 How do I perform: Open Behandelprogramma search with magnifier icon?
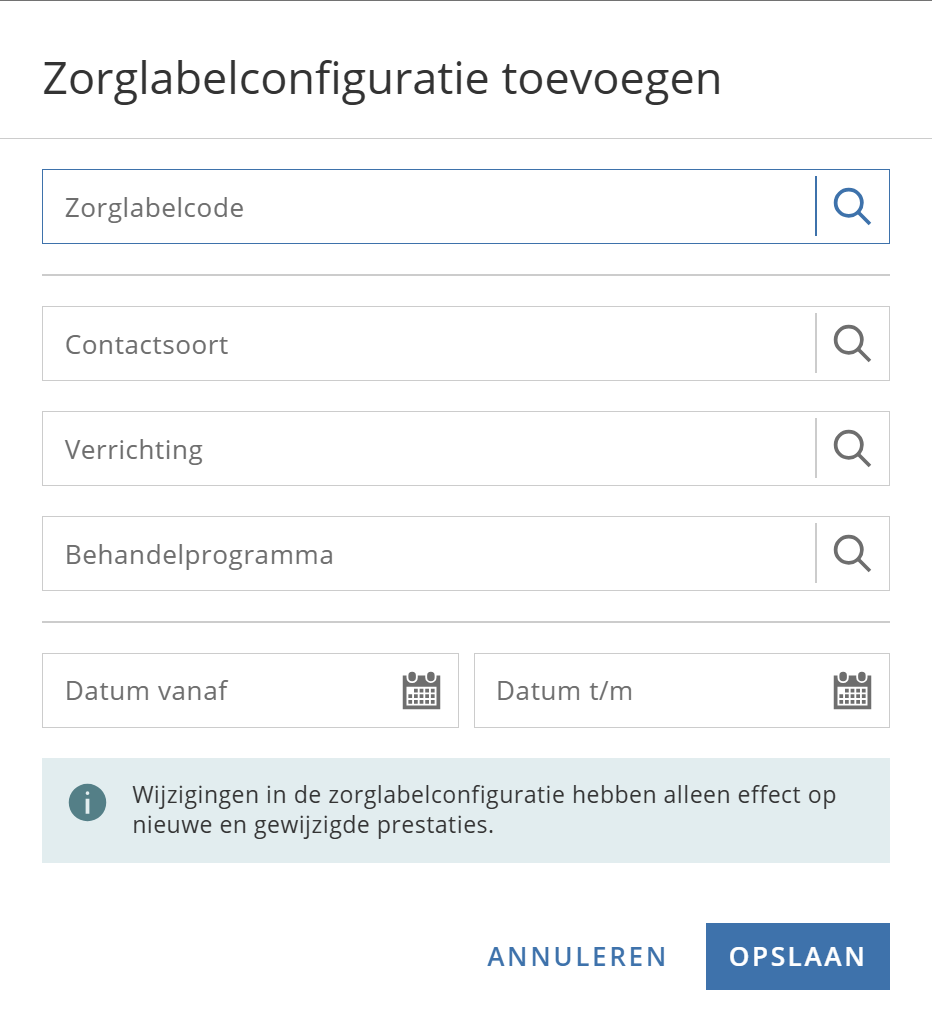(852, 553)
